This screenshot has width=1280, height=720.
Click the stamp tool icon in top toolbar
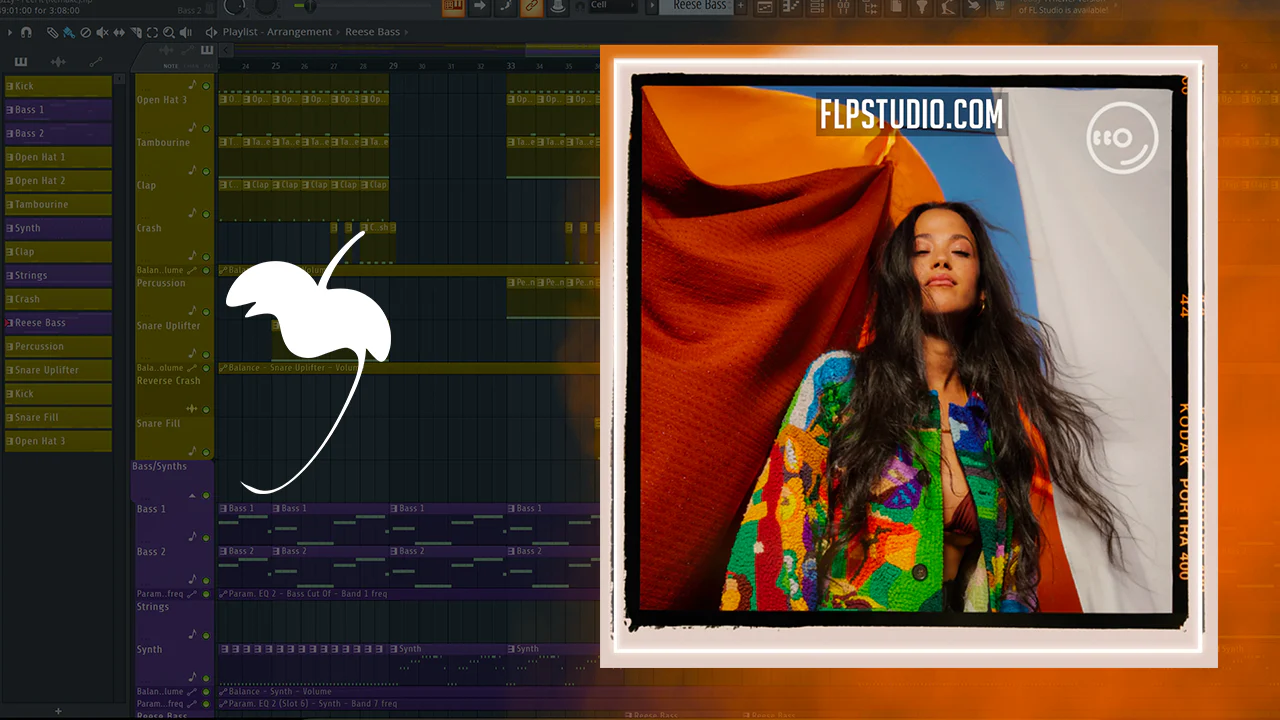(557, 7)
